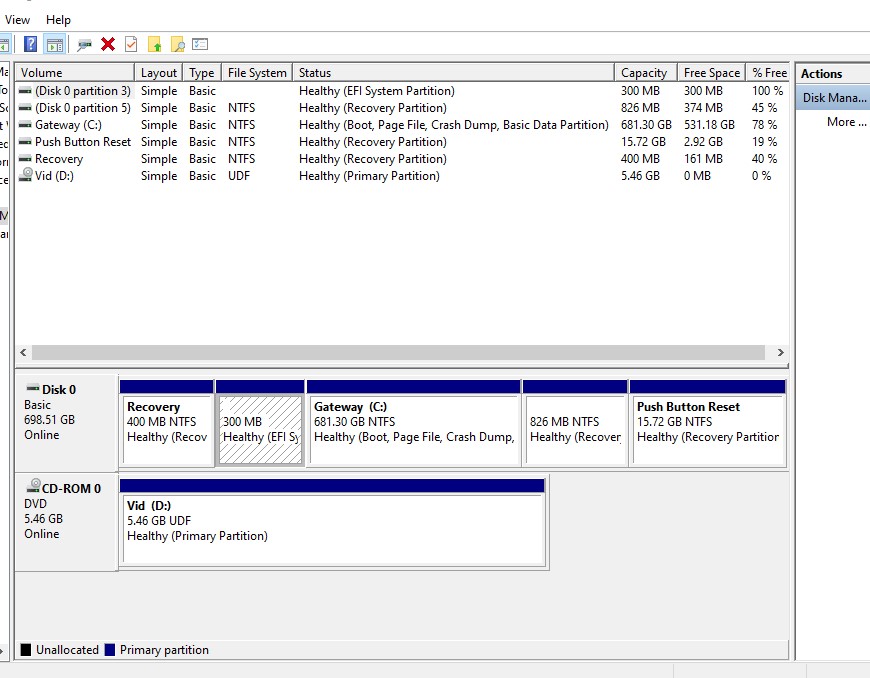Click the horizontal scrollbar right arrow

tap(780, 352)
